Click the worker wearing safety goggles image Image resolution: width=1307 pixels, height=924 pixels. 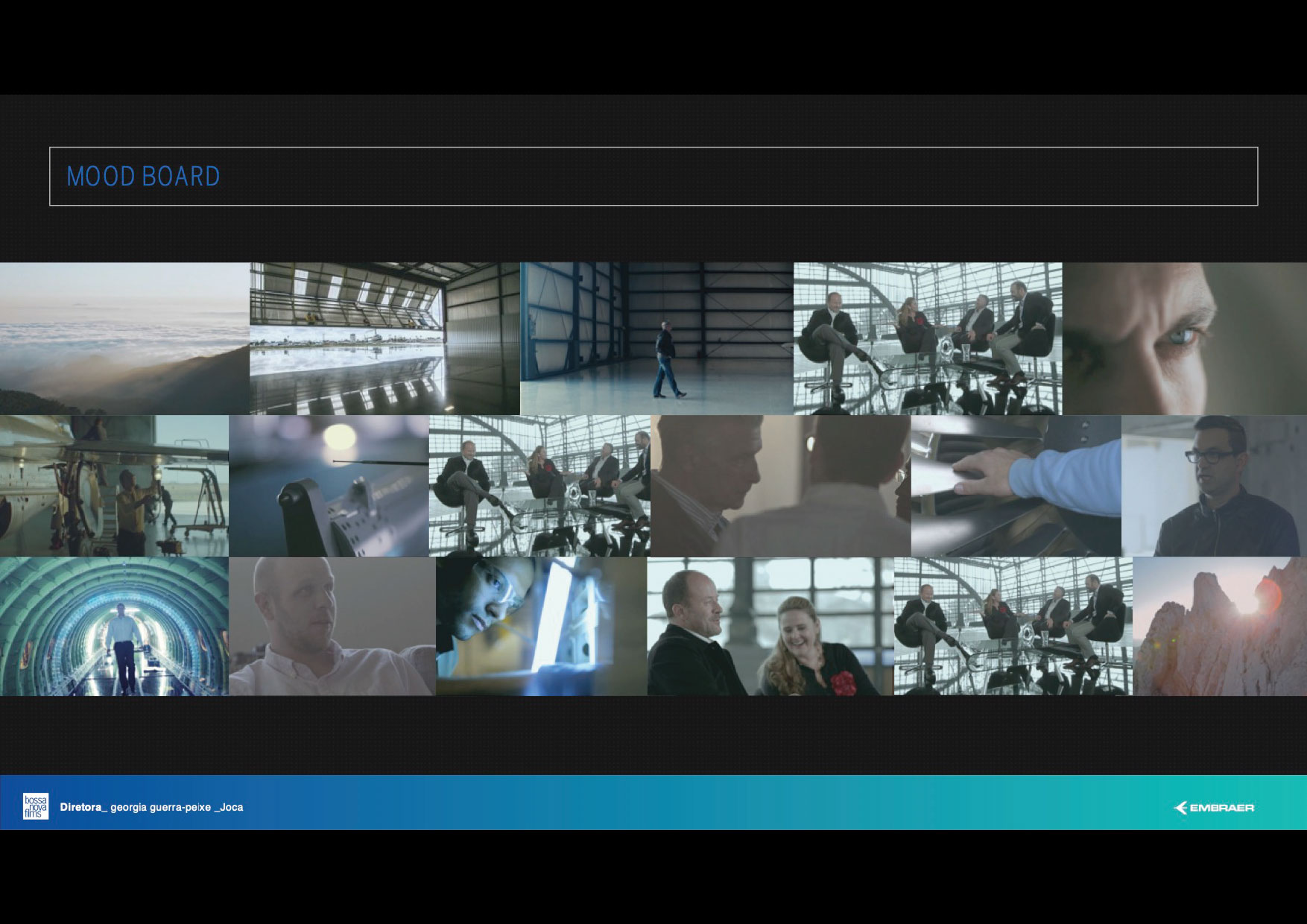point(542,627)
